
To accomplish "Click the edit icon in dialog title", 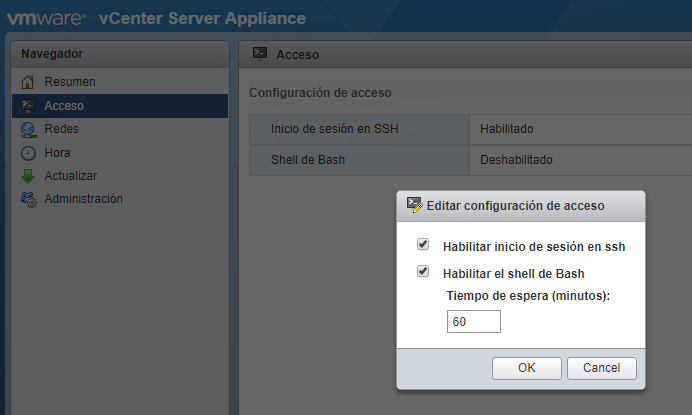I will coord(414,205).
